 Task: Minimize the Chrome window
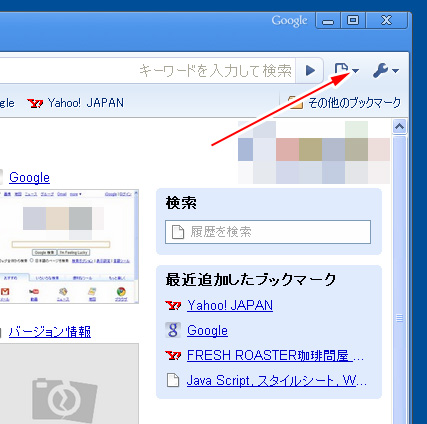pos(328,21)
